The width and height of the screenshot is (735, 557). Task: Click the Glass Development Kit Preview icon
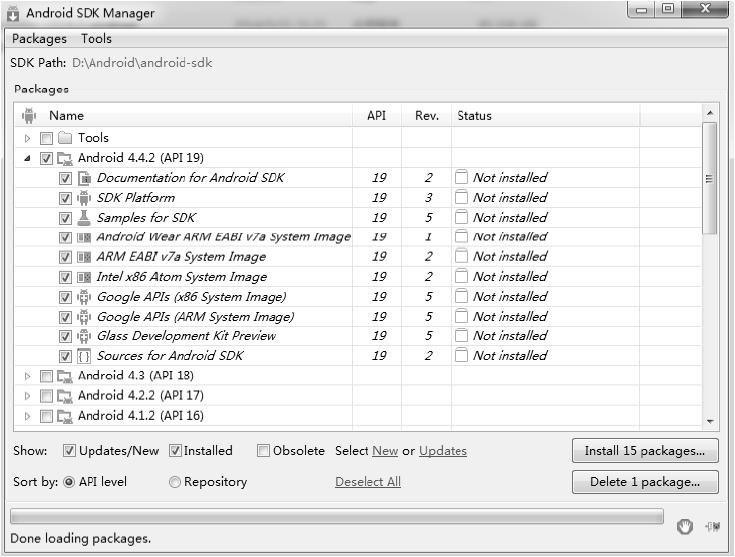[x=84, y=336]
